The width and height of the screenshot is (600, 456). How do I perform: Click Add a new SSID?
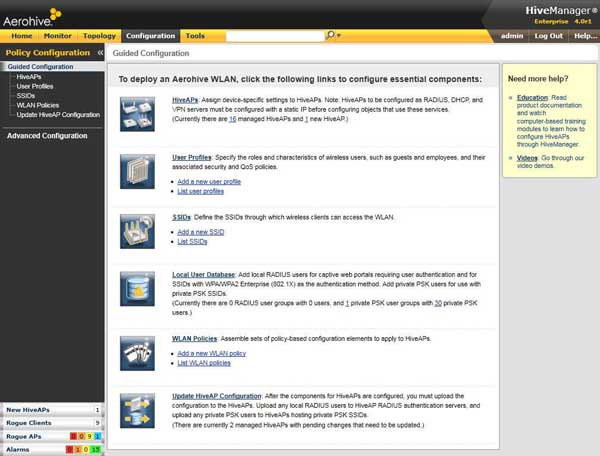(x=201, y=232)
